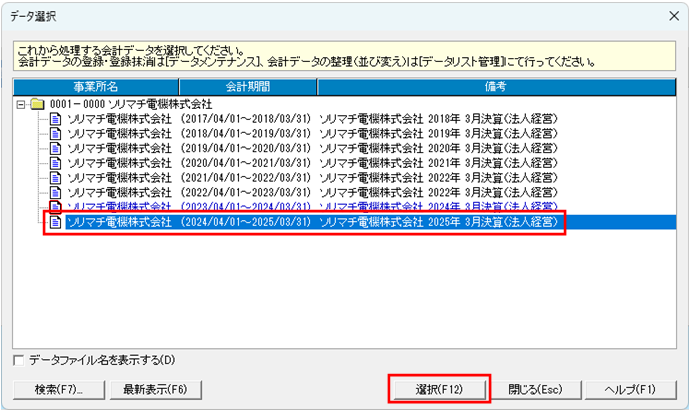Select highlighted period (2024/04/01～2025/03/31) entry

(246, 222)
